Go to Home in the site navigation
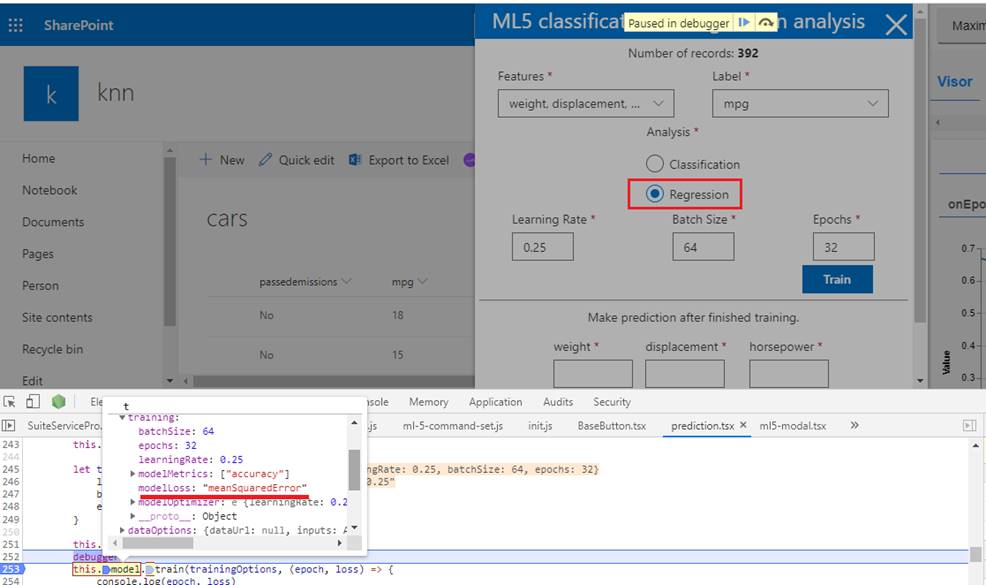986x585 pixels. pos(38,159)
